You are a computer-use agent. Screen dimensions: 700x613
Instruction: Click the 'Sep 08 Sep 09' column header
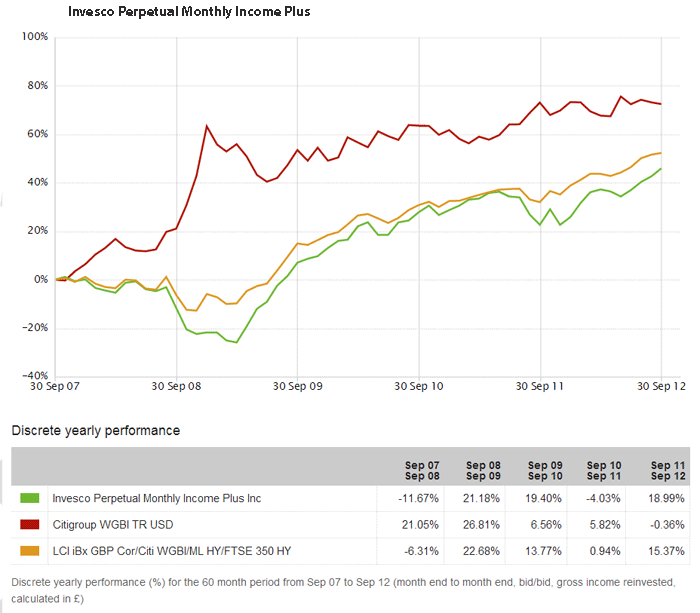coord(483,471)
